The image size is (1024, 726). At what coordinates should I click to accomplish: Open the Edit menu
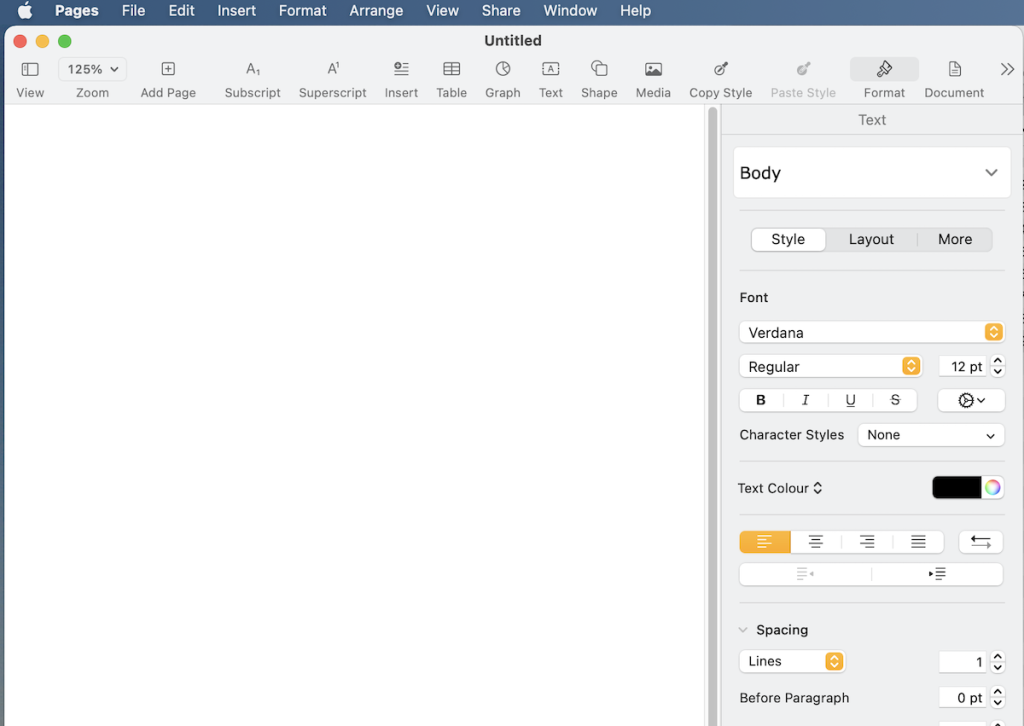point(182,10)
